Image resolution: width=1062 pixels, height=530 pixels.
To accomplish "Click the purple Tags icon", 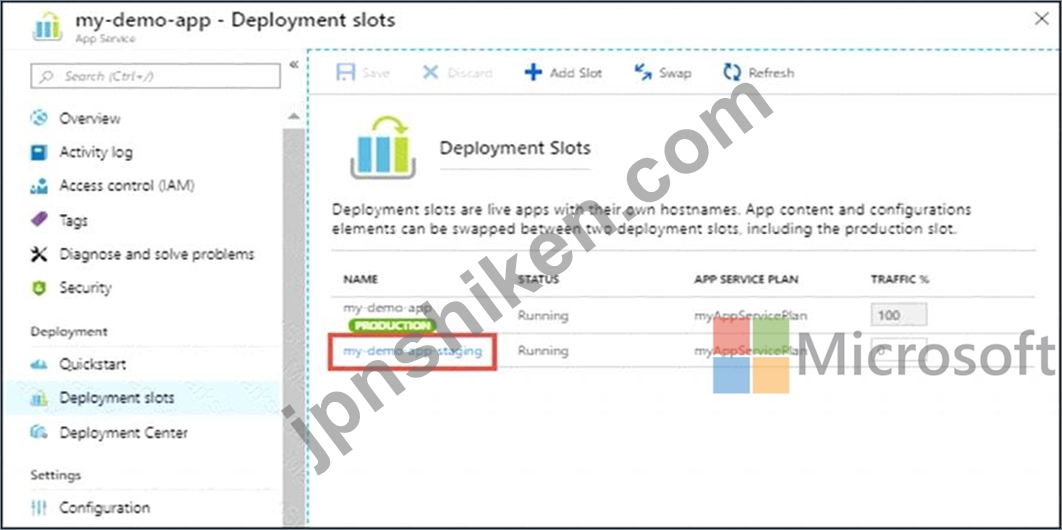I will coord(39,220).
